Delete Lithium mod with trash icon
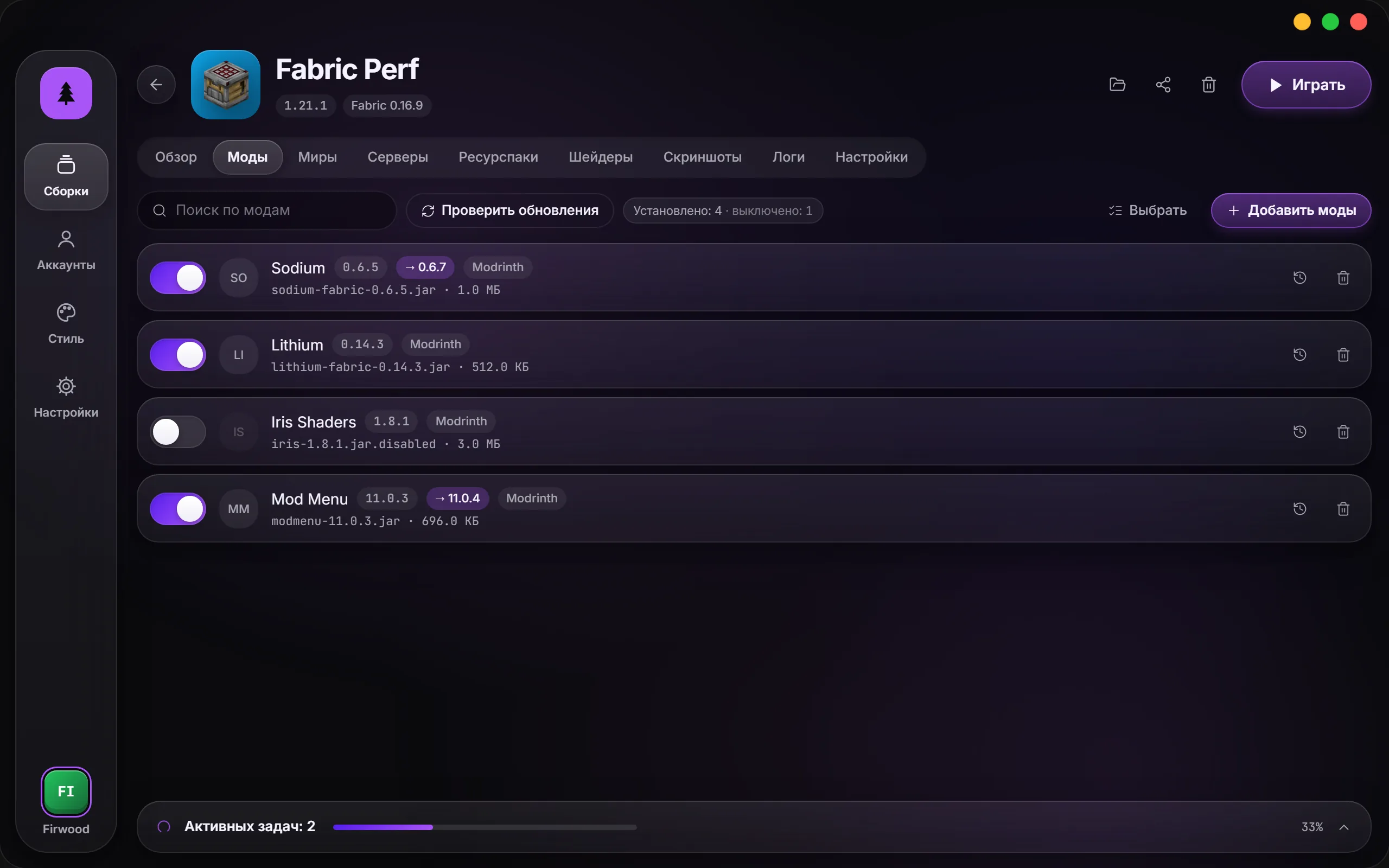Image resolution: width=1389 pixels, height=868 pixels. click(x=1343, y=355)
